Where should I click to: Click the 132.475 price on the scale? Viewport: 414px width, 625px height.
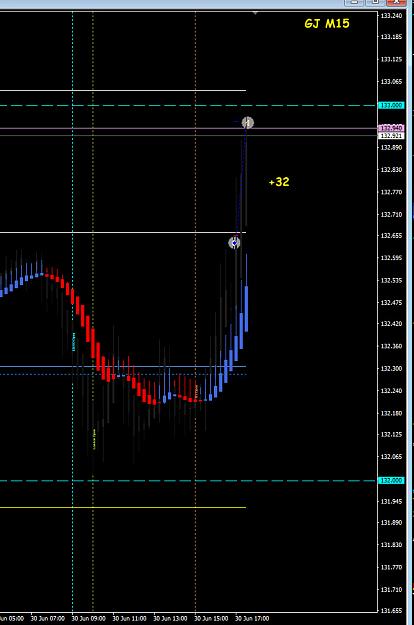coord(391,303)
